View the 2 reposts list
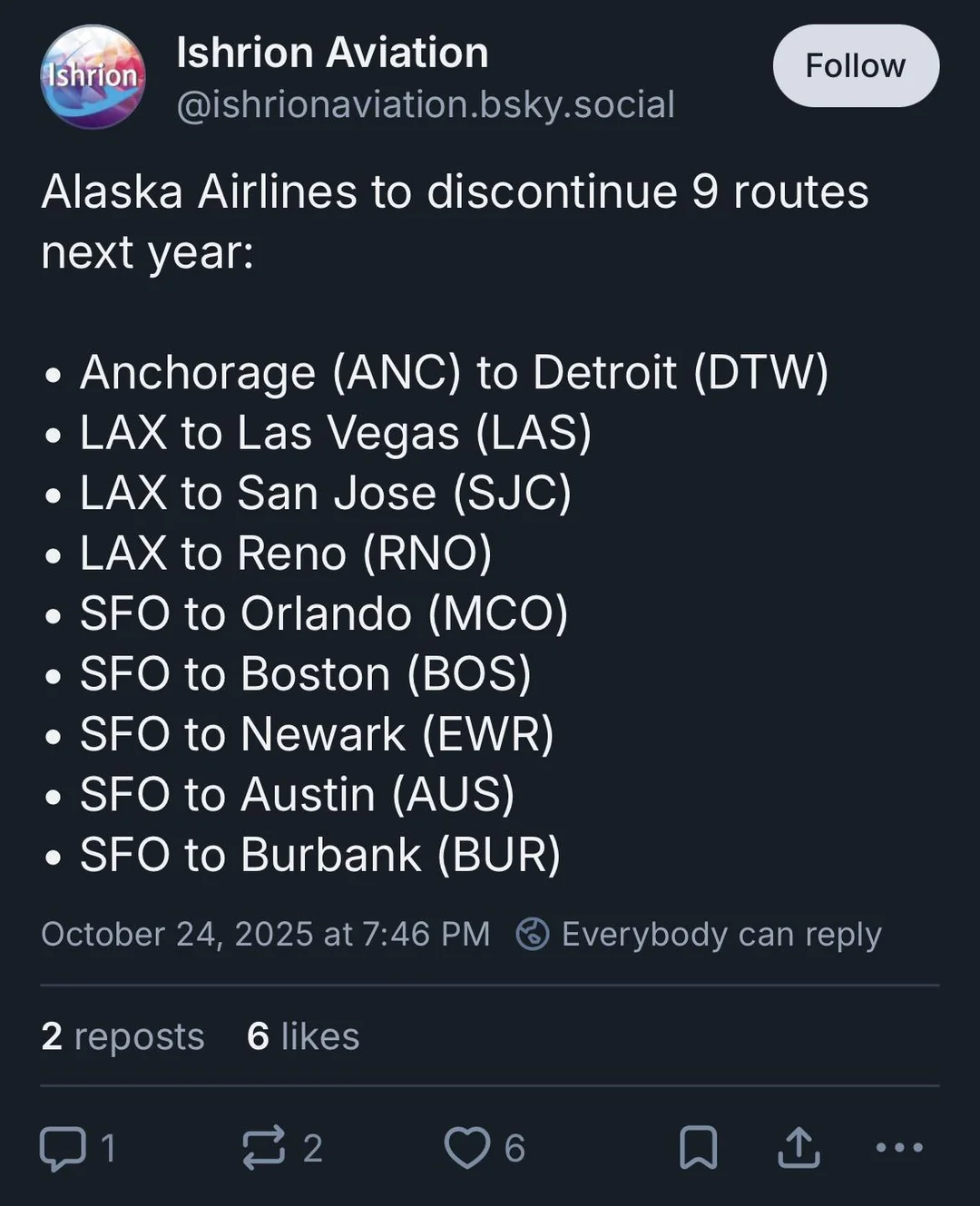This screenshot has width=980, height=1206. (x=122, y=1036)
